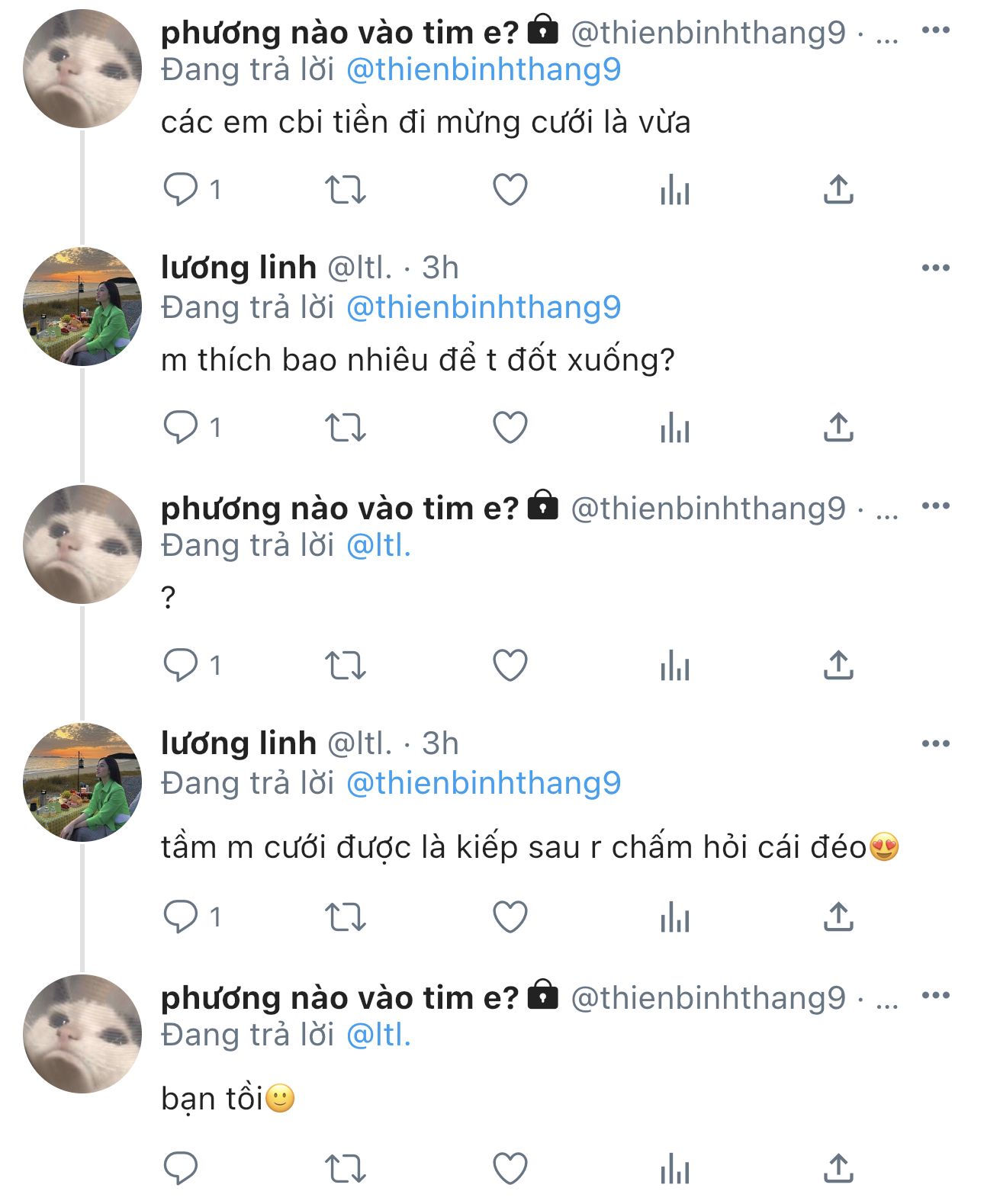Image resolution: width=984 pixels, height=1204 pixels.
Task: Open more options on first tweet
Action: pyautogui.click(x=935, y=31)
